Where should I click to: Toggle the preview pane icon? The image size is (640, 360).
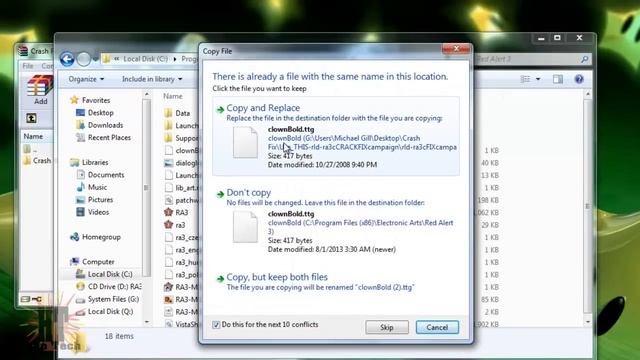[x=558, y=79]
